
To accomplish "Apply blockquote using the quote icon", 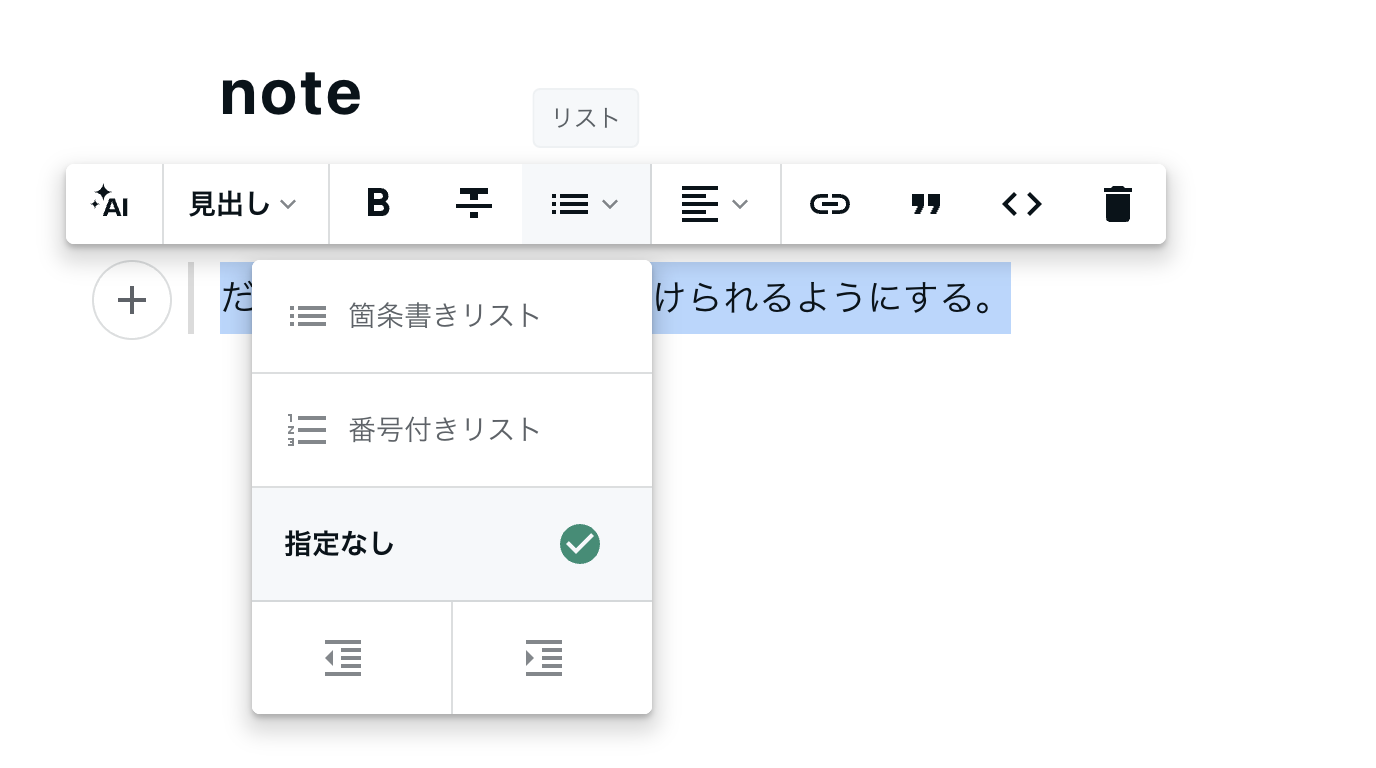I will coord(926,204).
